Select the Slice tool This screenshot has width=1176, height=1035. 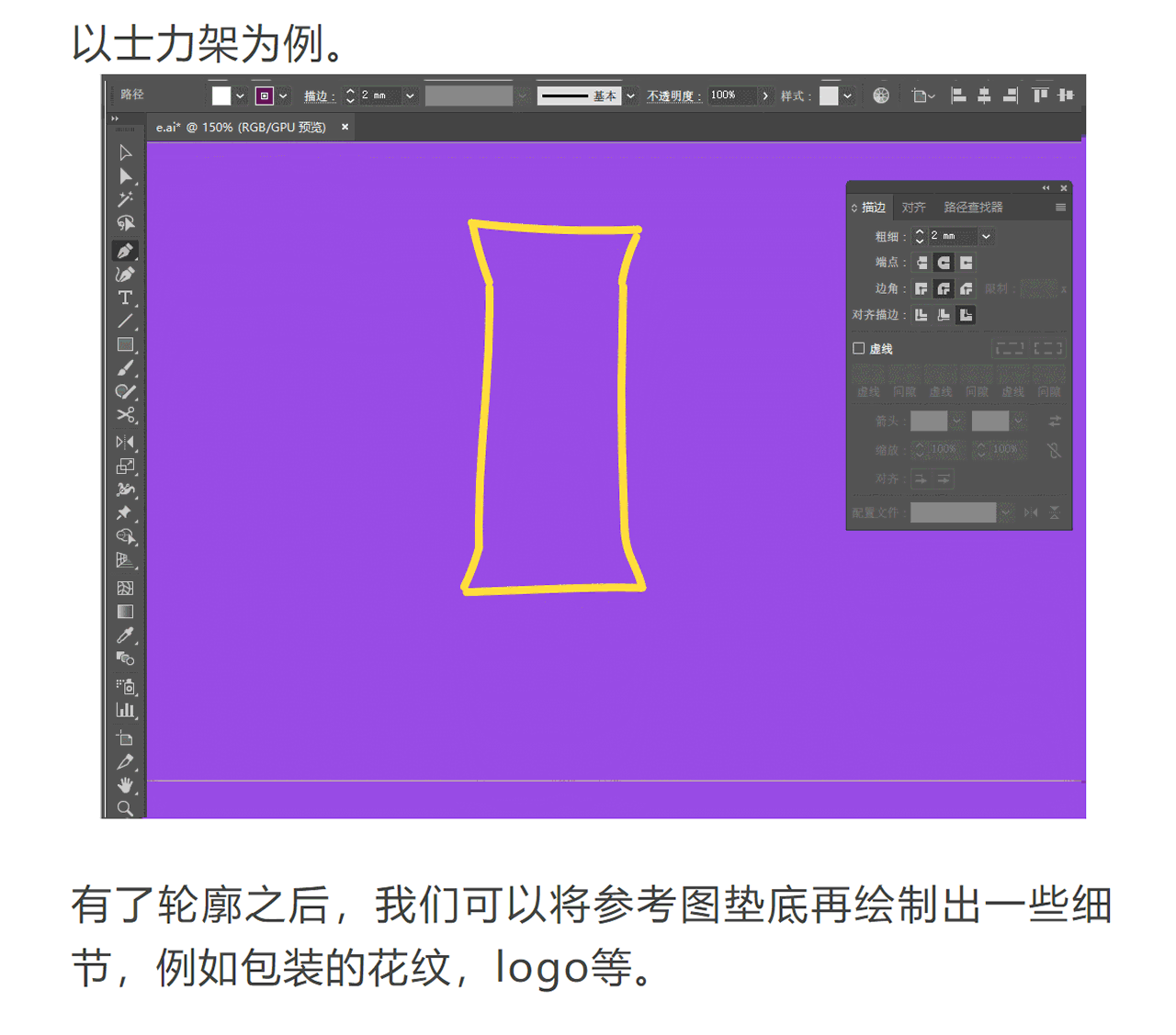[x=126, y=761]
